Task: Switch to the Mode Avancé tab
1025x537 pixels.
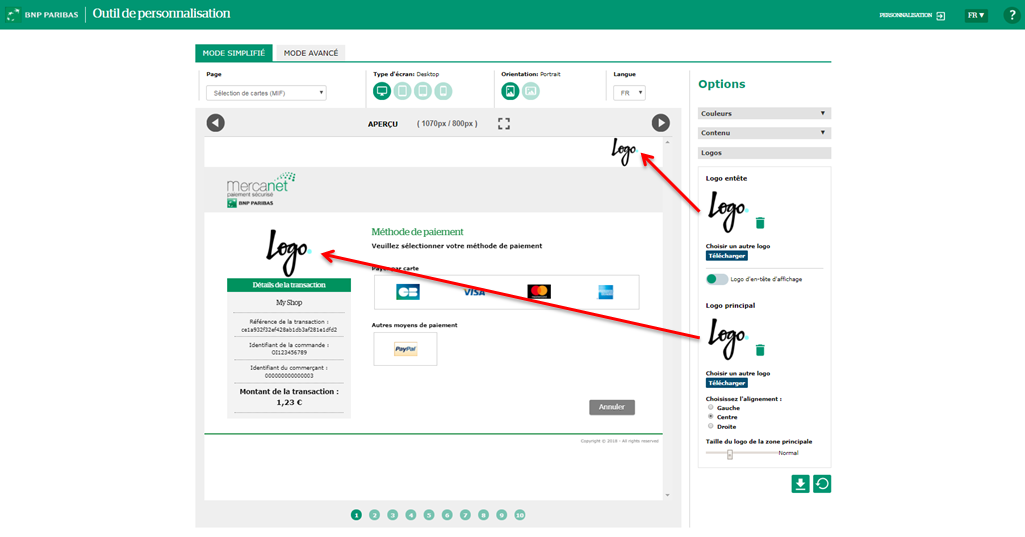Action: [311, 53]
